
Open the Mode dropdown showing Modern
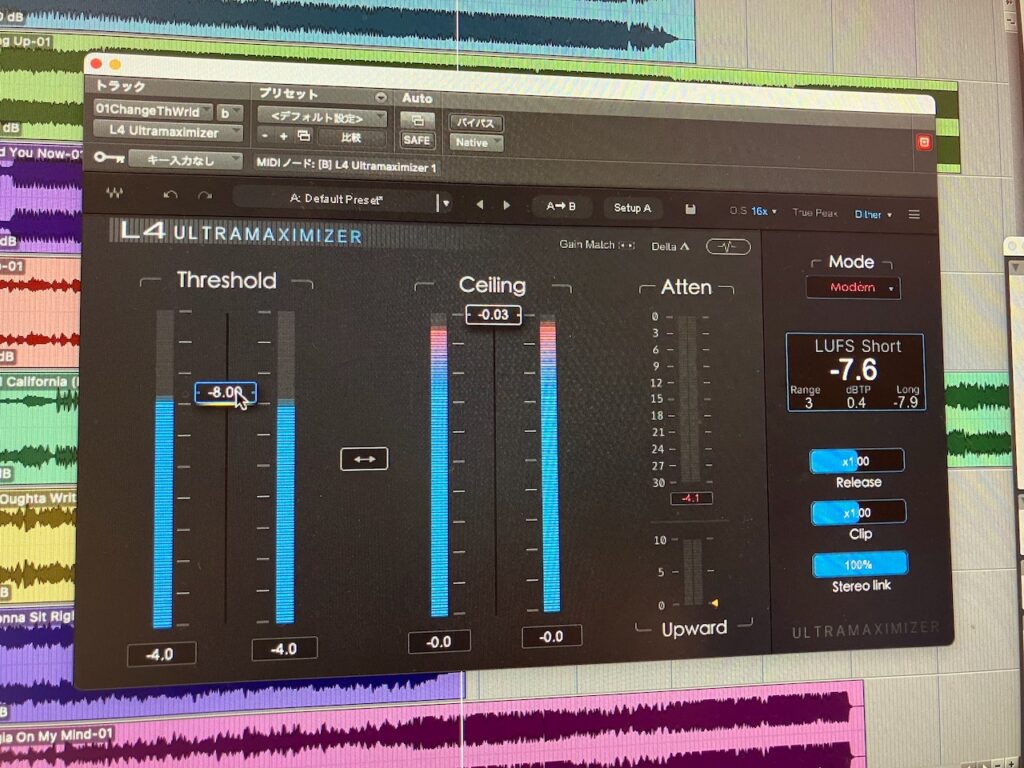pos(853,288)
